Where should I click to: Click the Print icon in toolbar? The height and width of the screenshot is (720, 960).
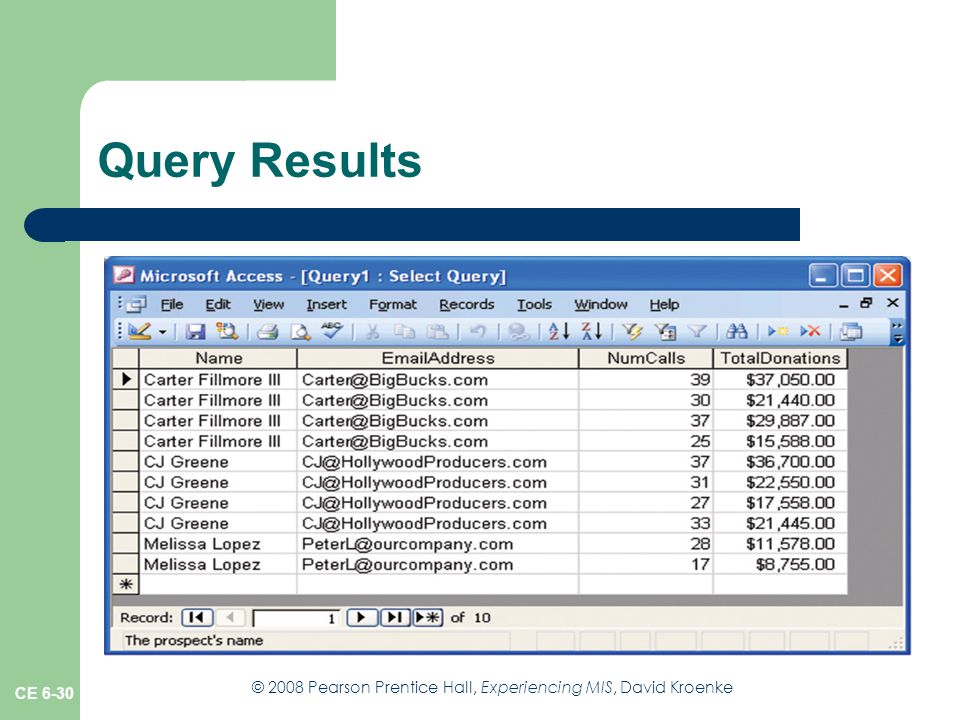268,332
